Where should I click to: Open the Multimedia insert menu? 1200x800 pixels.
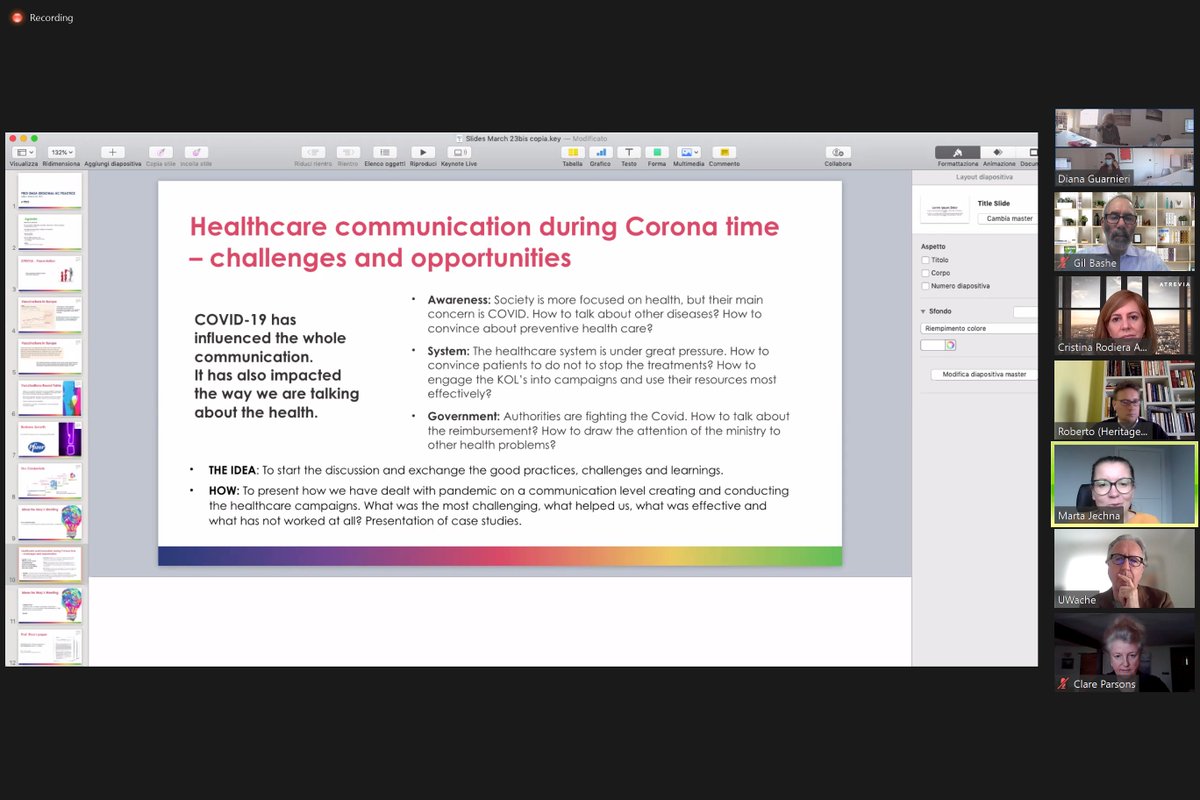click(688, 152)
